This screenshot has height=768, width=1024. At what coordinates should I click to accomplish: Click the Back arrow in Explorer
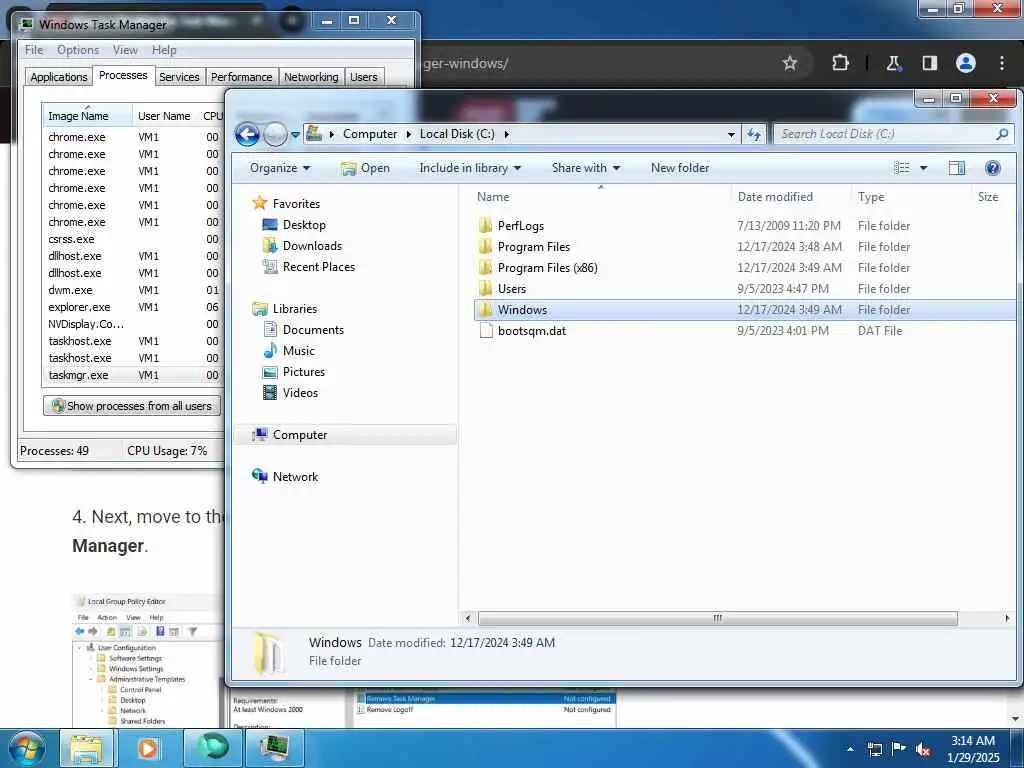[x=248, y=135]
